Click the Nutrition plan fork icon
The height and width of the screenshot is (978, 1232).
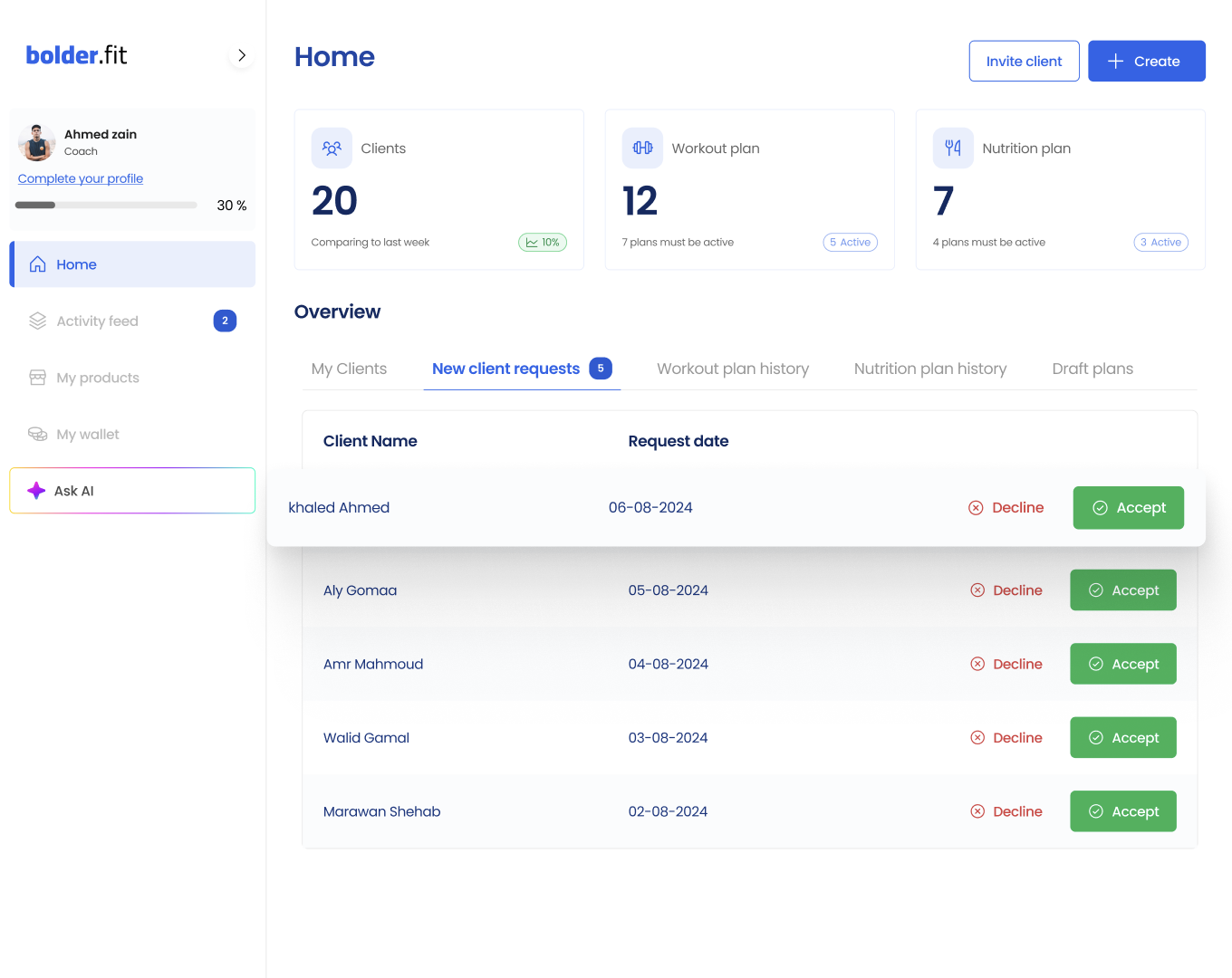[x=953, y=149]
